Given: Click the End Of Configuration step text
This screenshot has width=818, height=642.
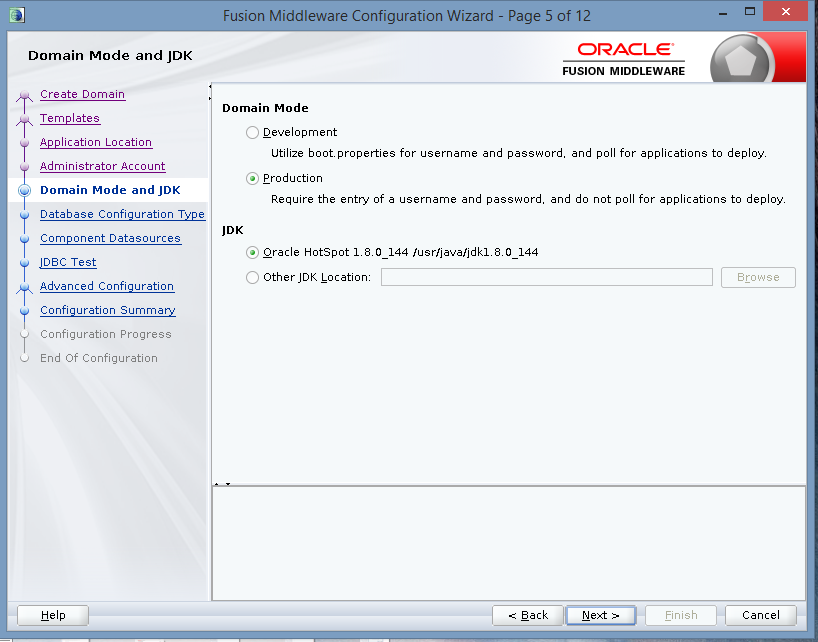Looking at the screenshot, I should click(99, 358).
